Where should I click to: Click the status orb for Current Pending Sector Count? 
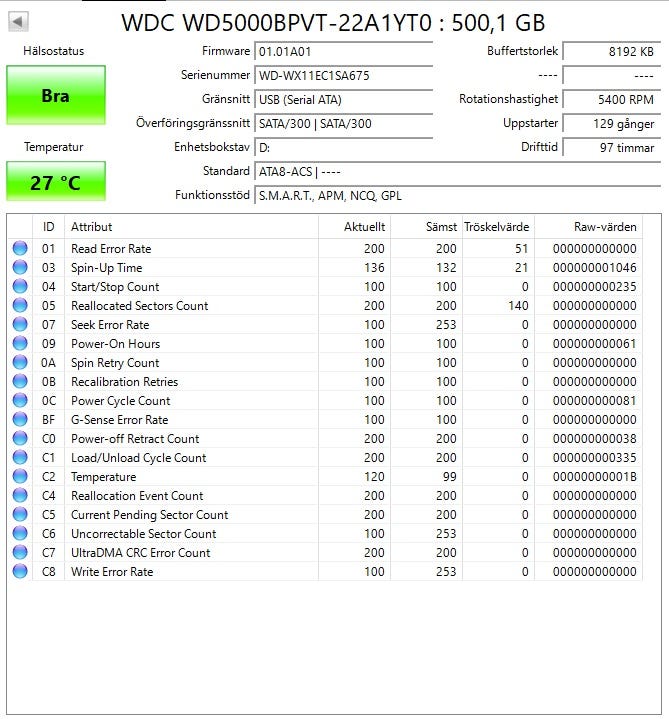[x=20, y=514]
